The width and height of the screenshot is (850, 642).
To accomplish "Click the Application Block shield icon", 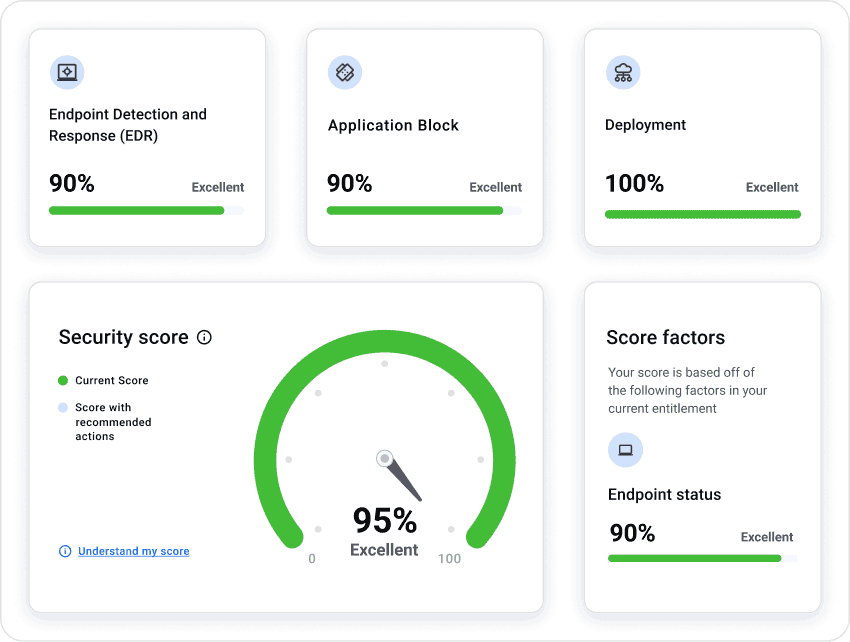I will pyautogui.click(x=345, y=72).
